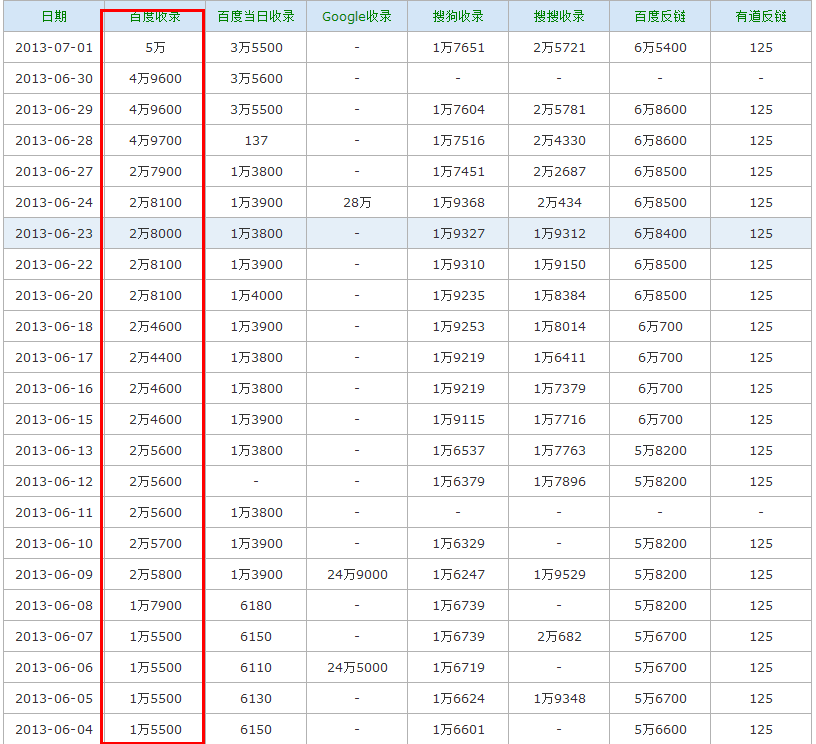Click the date 2013-06-28
Screen dimensions: 816x744
coord(54,140)
